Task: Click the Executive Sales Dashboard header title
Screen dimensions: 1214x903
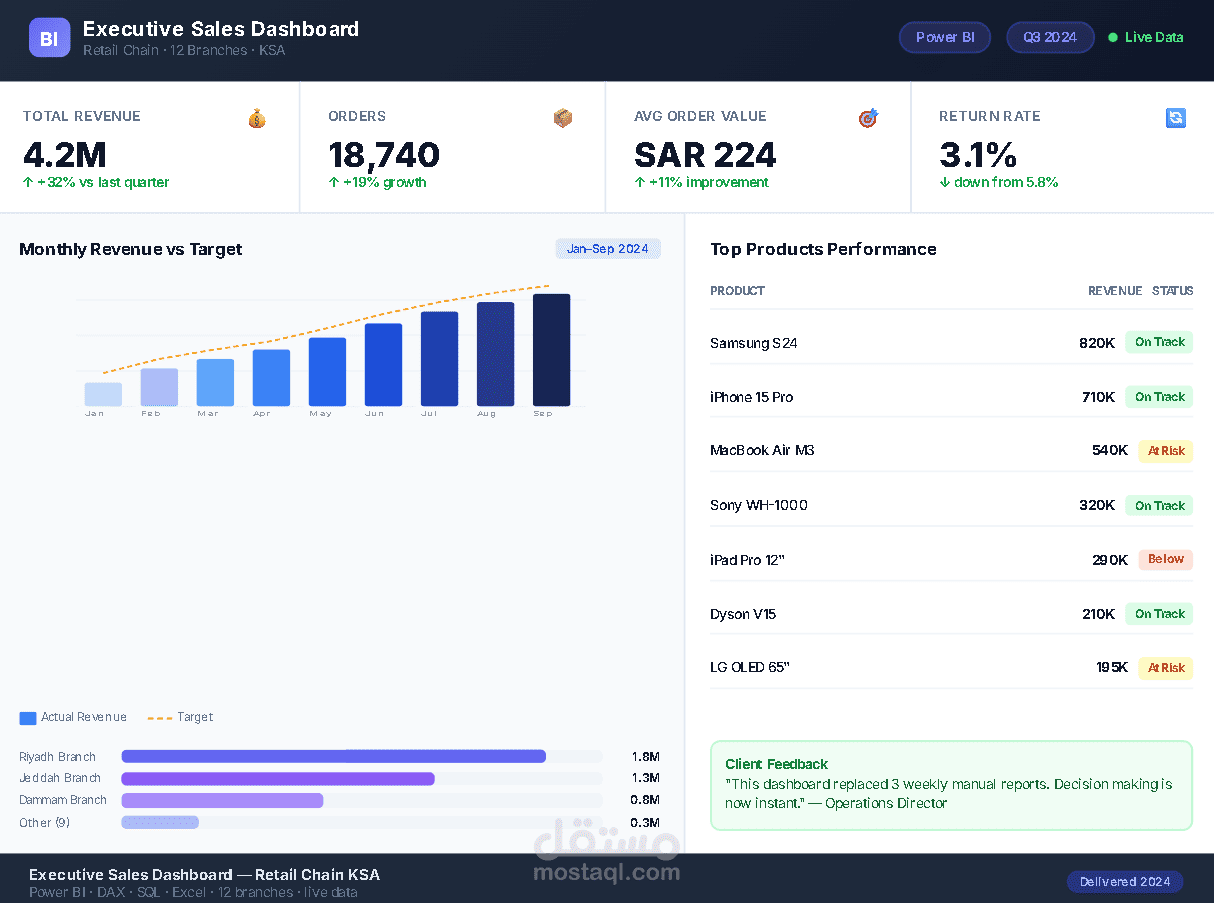Action: [221, 29]
